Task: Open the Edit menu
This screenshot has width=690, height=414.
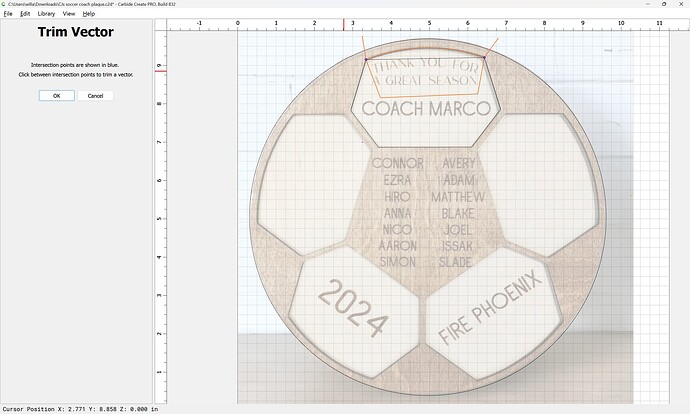Action: 25,14
